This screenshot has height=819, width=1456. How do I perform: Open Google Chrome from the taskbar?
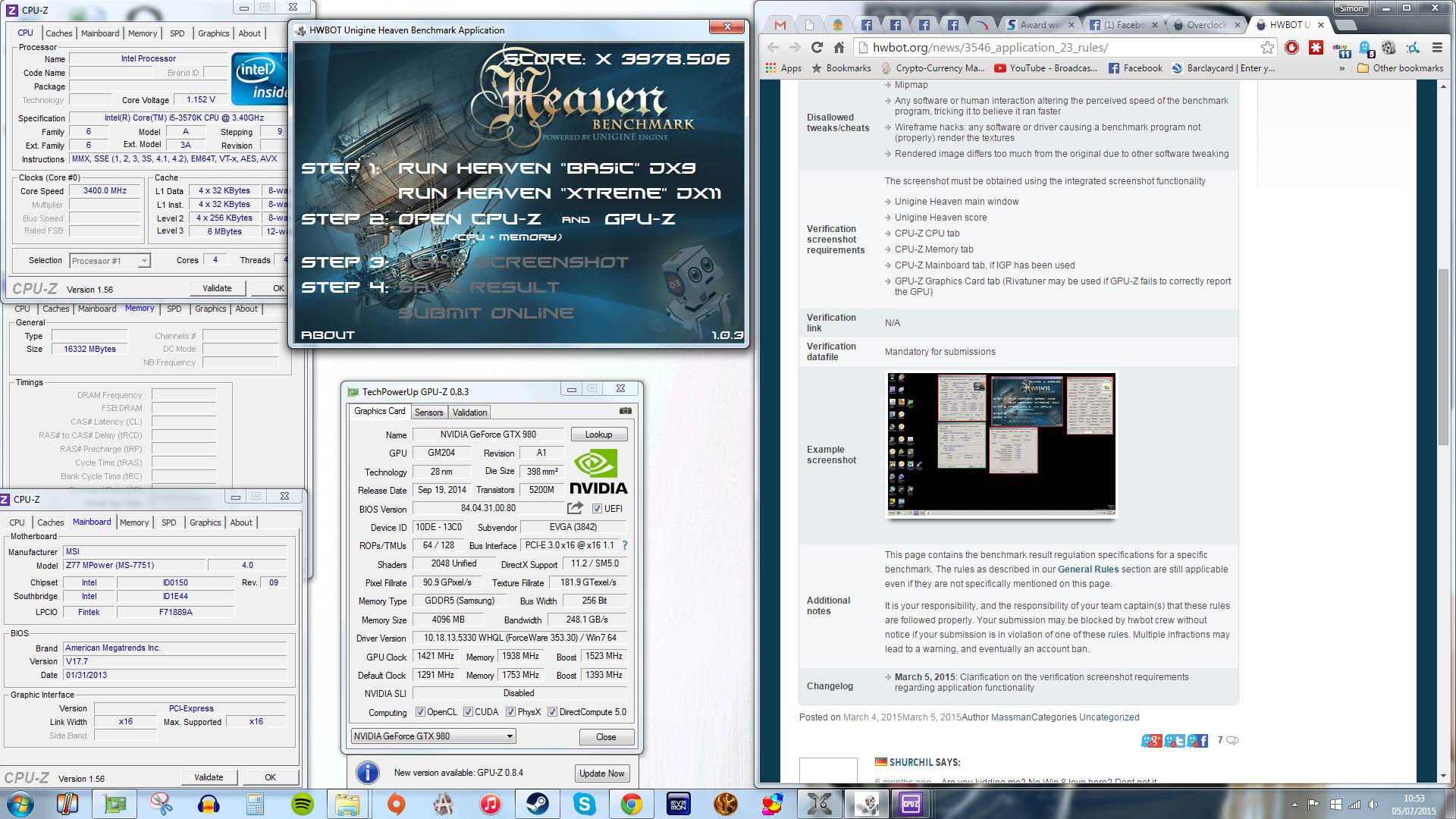[x=631, y=804]
